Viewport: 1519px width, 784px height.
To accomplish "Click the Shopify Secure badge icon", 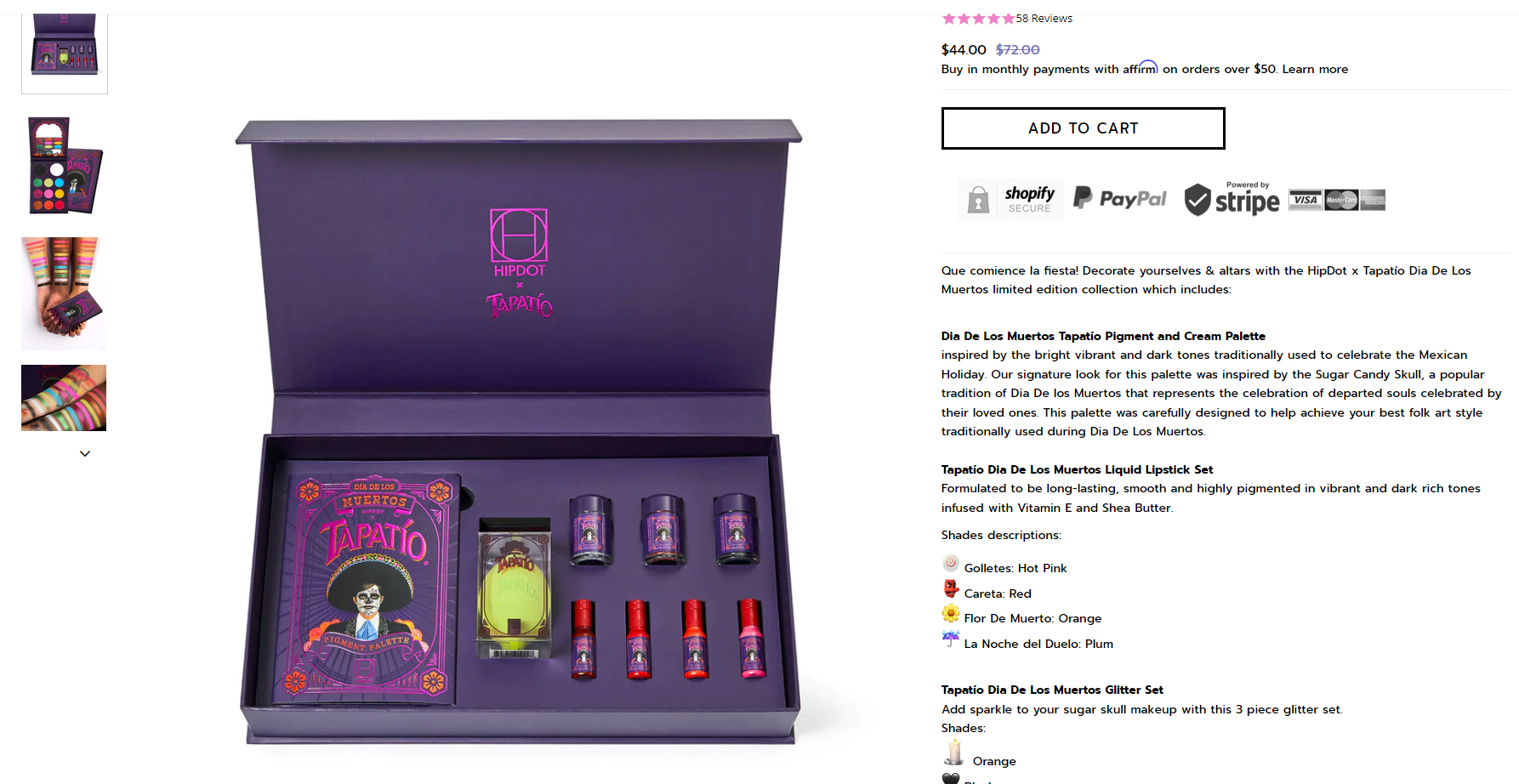I will 1010,200.
